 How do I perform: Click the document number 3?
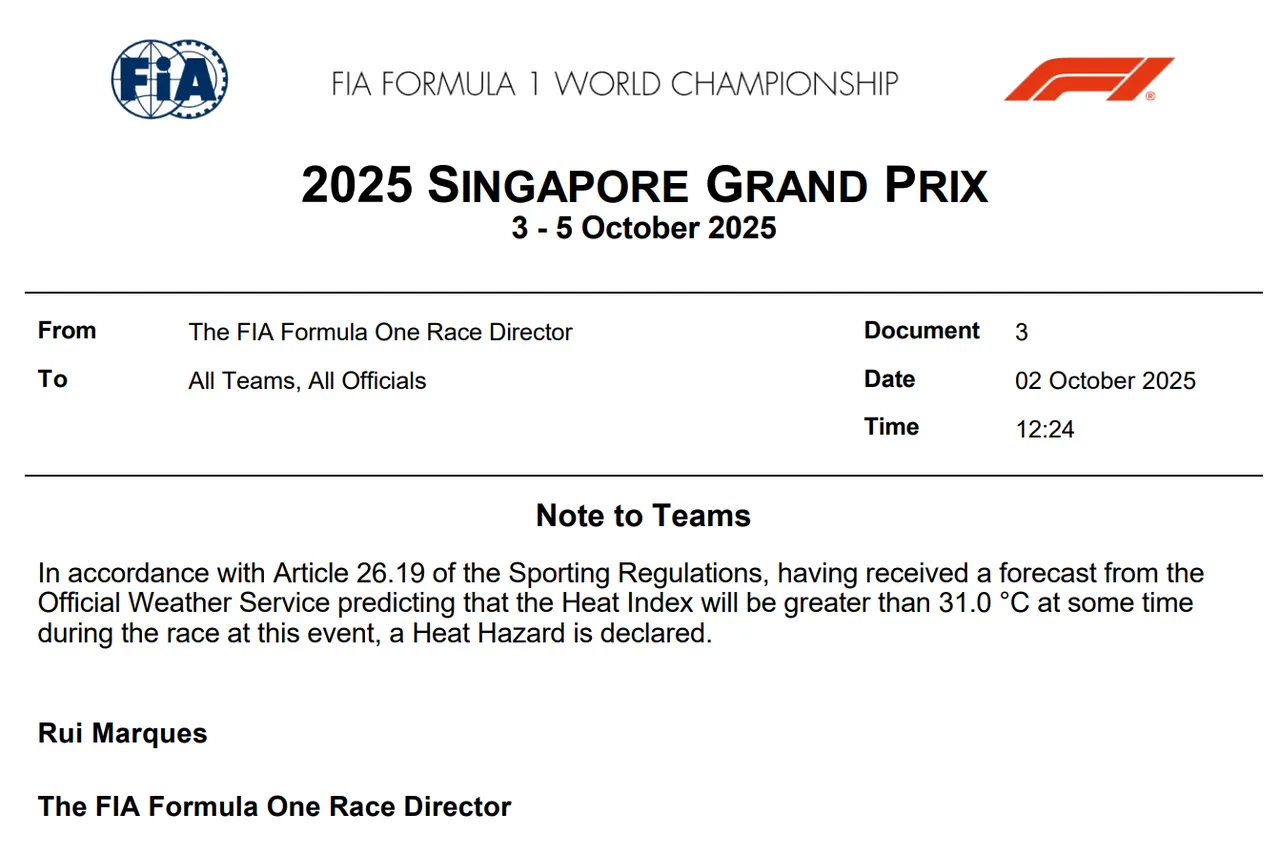click(1021, 333)
